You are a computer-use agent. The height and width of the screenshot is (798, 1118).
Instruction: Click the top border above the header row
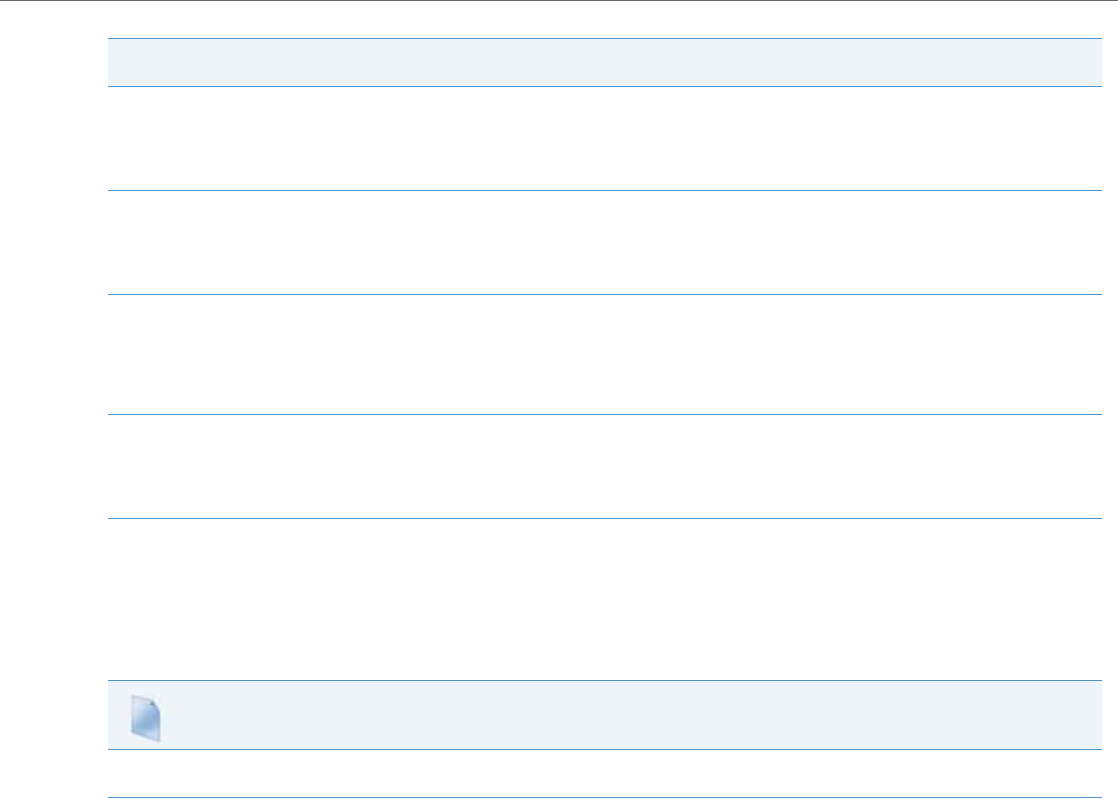point(598,38)
